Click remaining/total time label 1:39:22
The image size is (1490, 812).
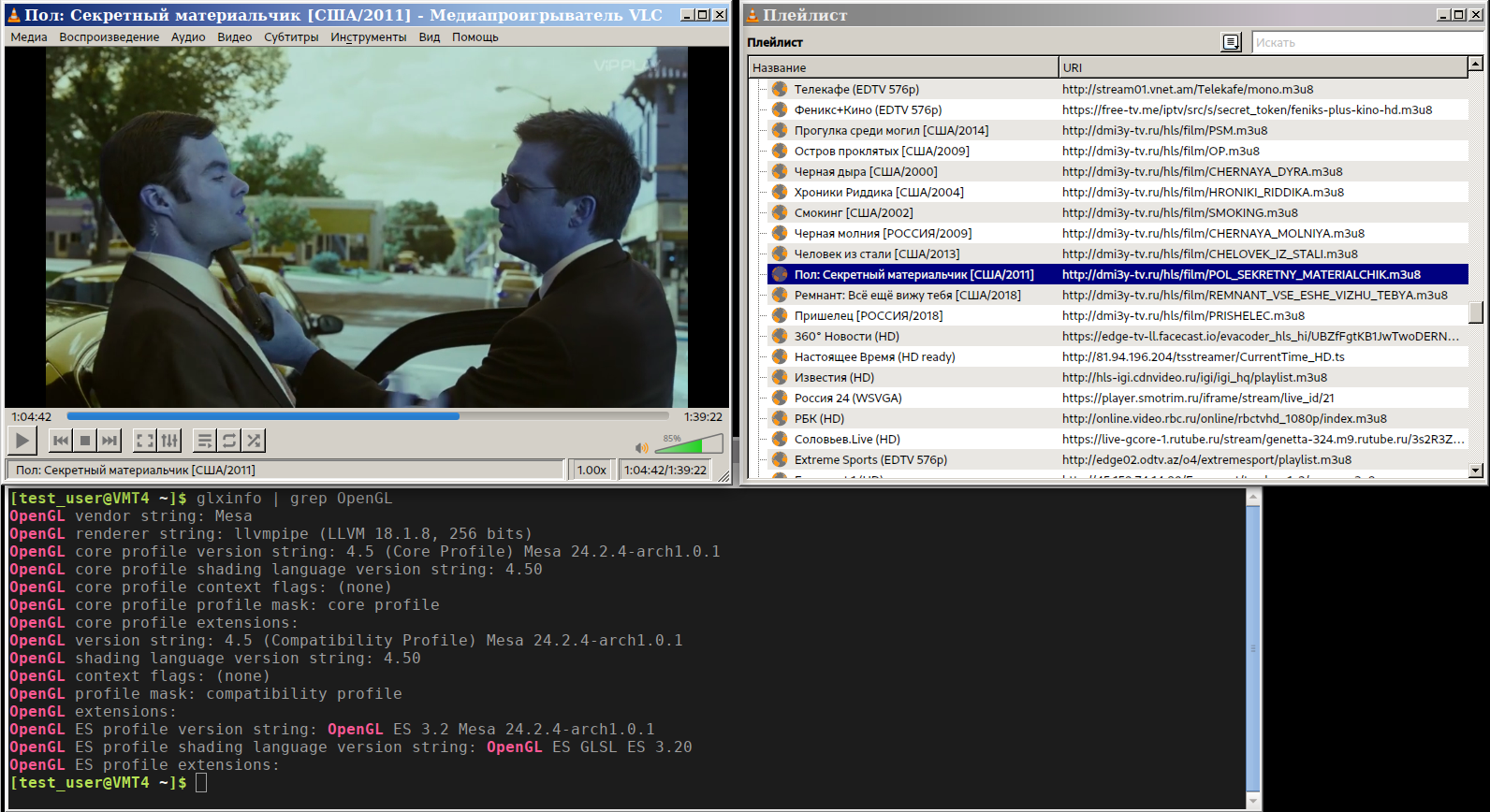(x=703, y=417)
